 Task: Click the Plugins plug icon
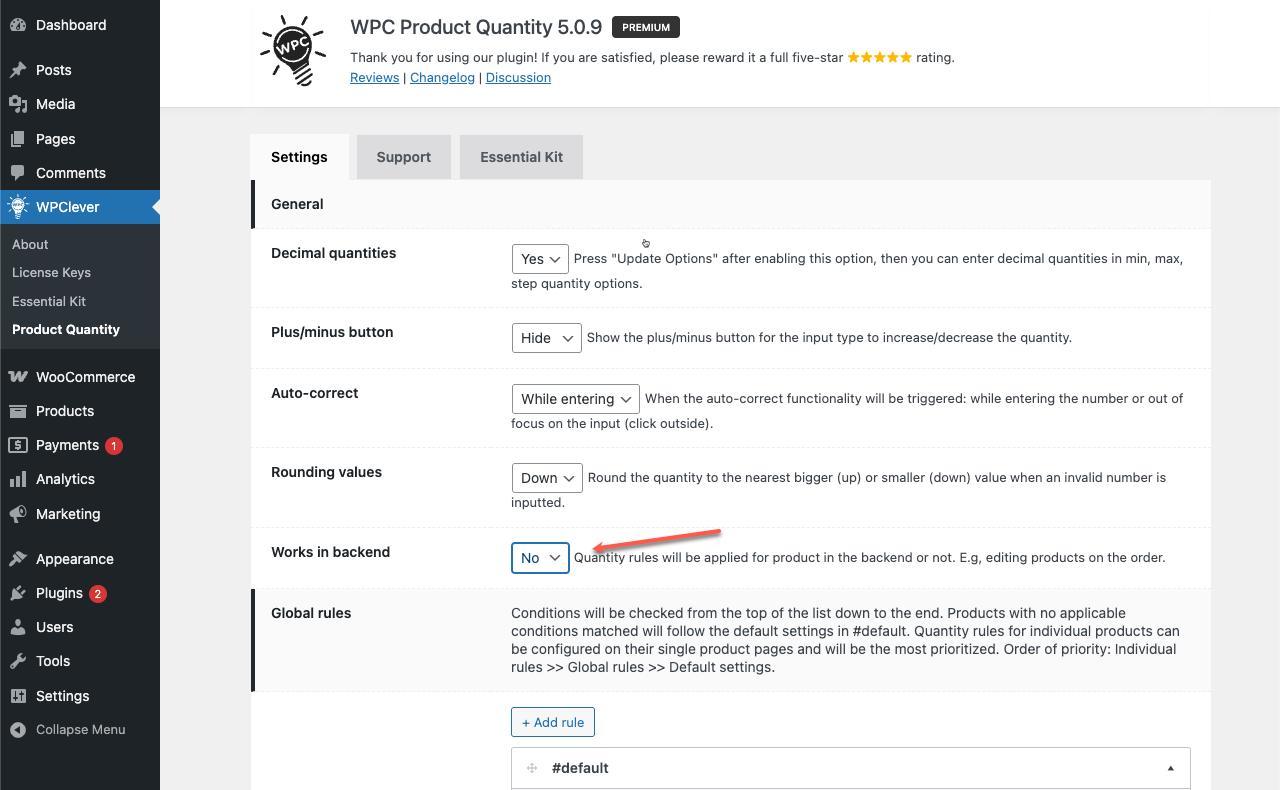pos(18,593)
